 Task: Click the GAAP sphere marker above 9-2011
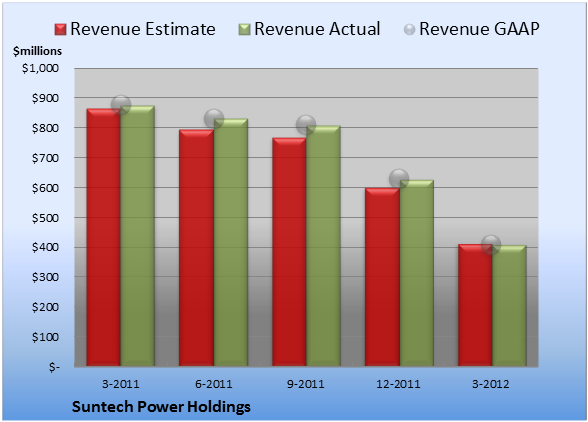(x=306, y=125)
